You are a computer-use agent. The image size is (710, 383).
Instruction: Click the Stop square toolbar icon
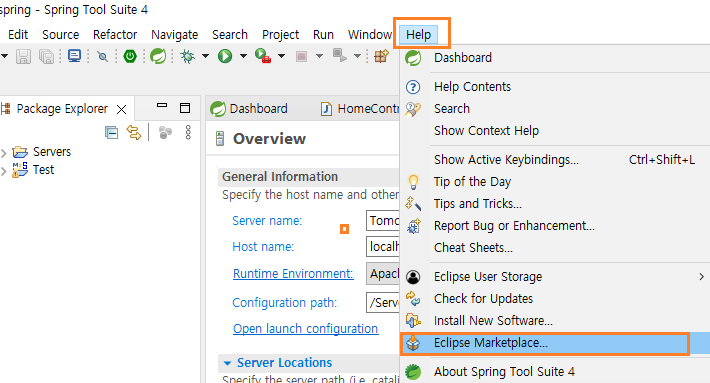[301, 57]
